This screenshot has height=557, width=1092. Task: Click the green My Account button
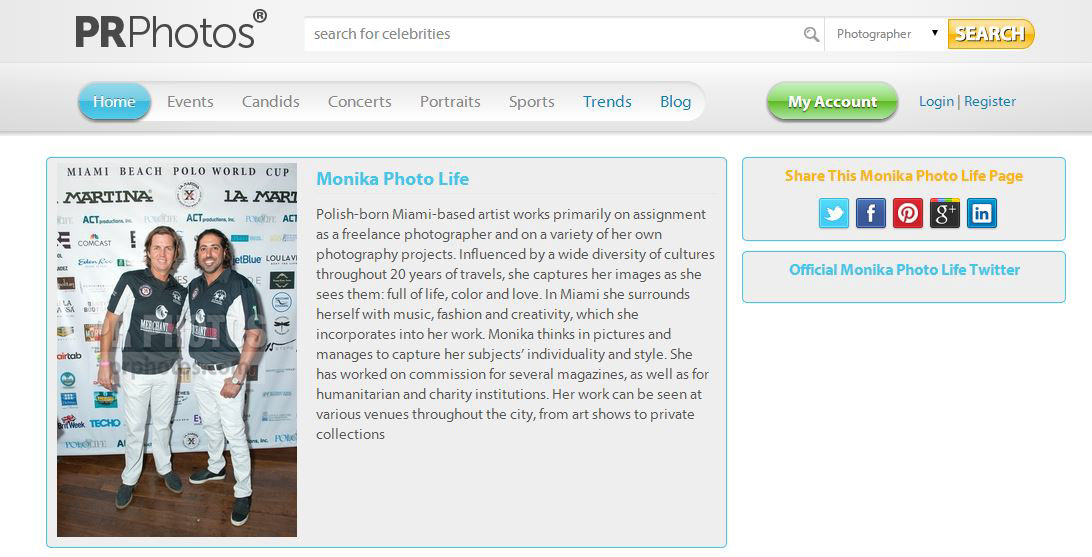click(832, 102)
